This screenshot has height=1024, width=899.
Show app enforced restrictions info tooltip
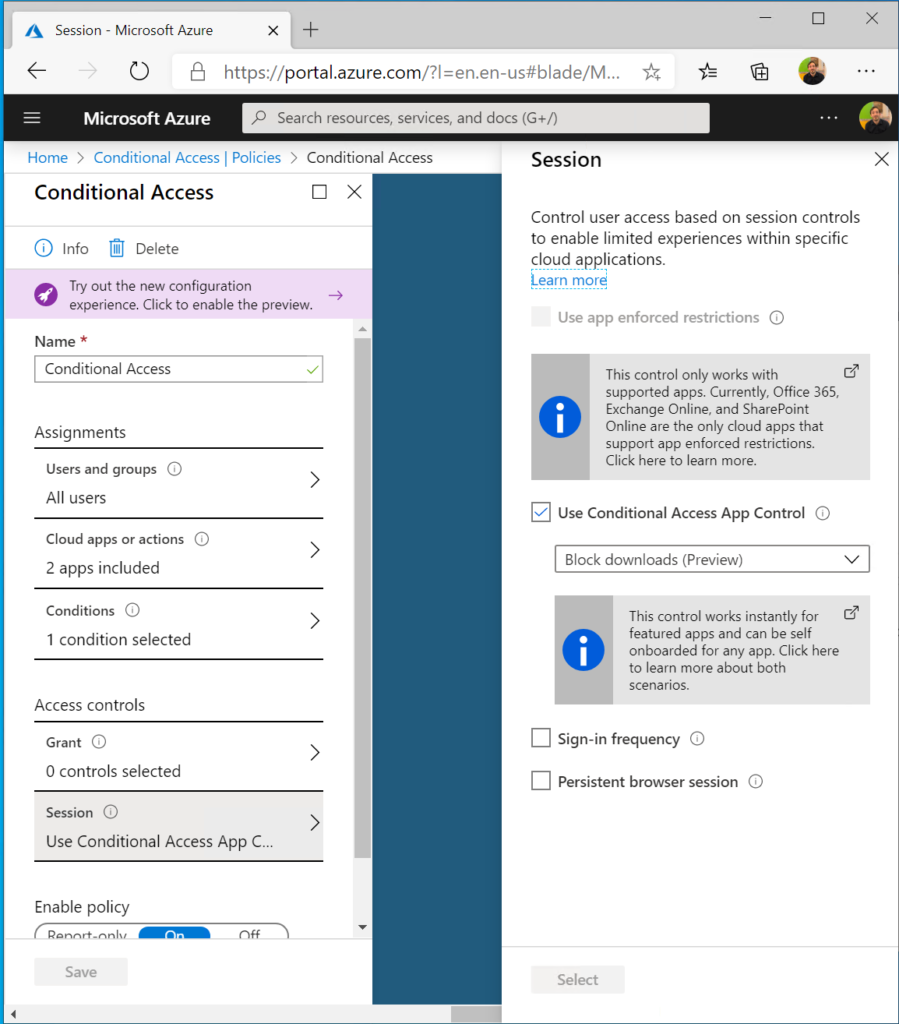[x=776, y=317]
